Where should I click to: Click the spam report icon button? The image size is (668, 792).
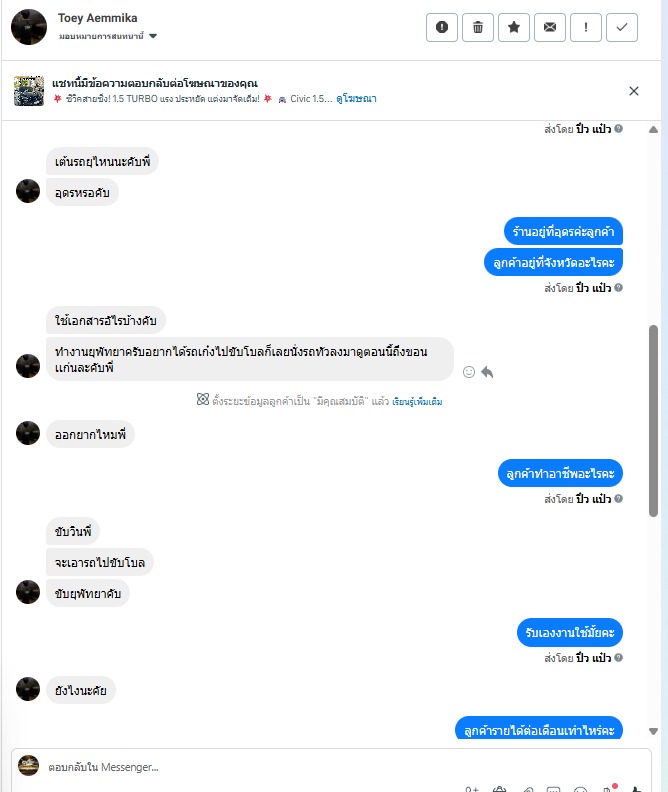click(442, 27)
